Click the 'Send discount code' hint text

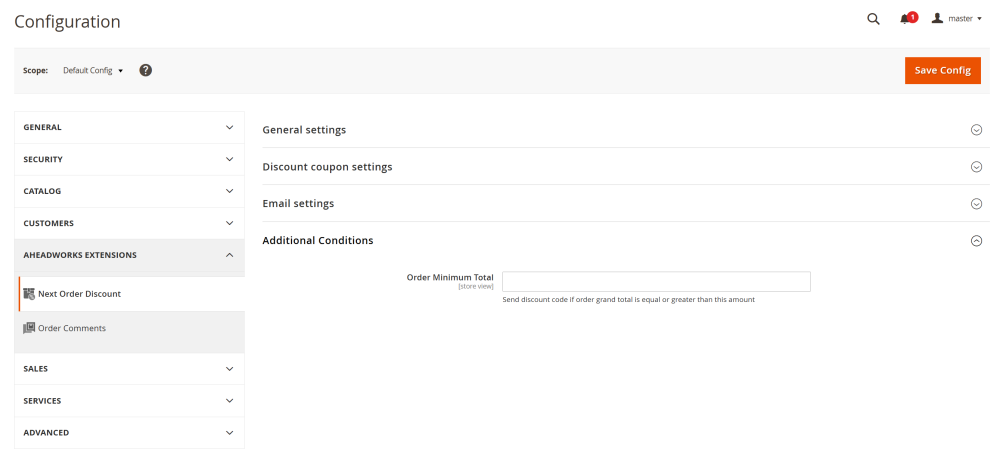(629, 299)
